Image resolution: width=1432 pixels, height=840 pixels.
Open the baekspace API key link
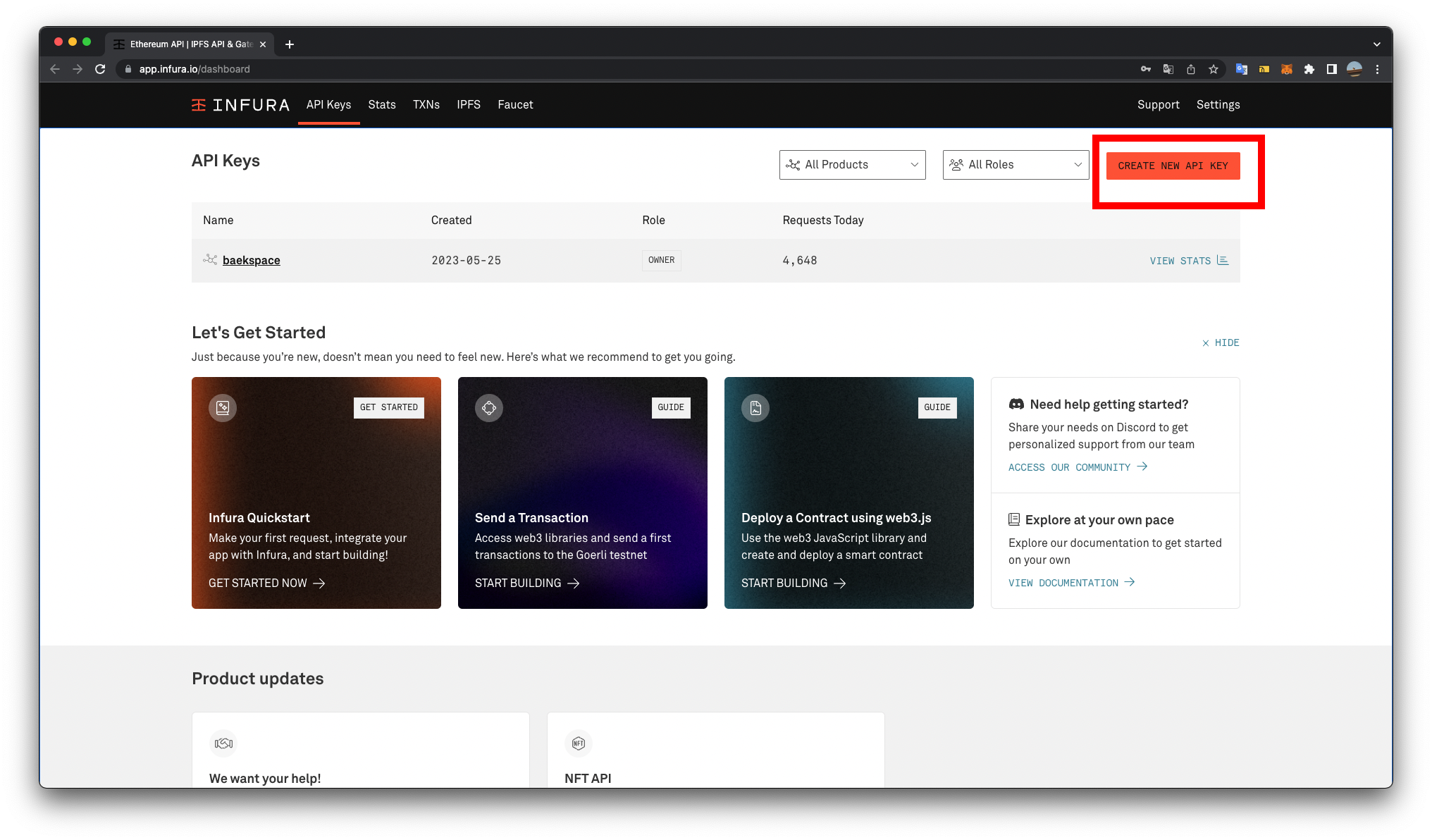coord(251,260)
